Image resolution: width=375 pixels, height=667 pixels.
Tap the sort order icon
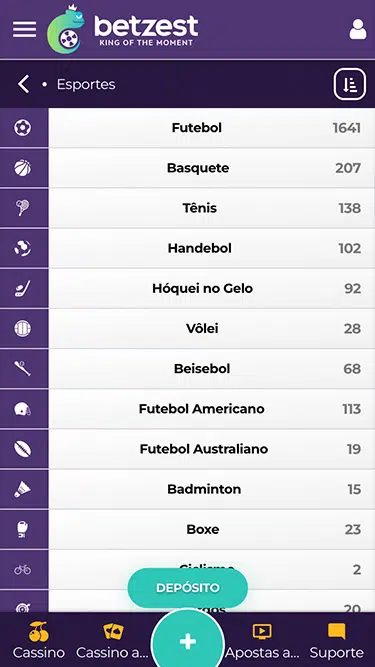click(349, 84)
